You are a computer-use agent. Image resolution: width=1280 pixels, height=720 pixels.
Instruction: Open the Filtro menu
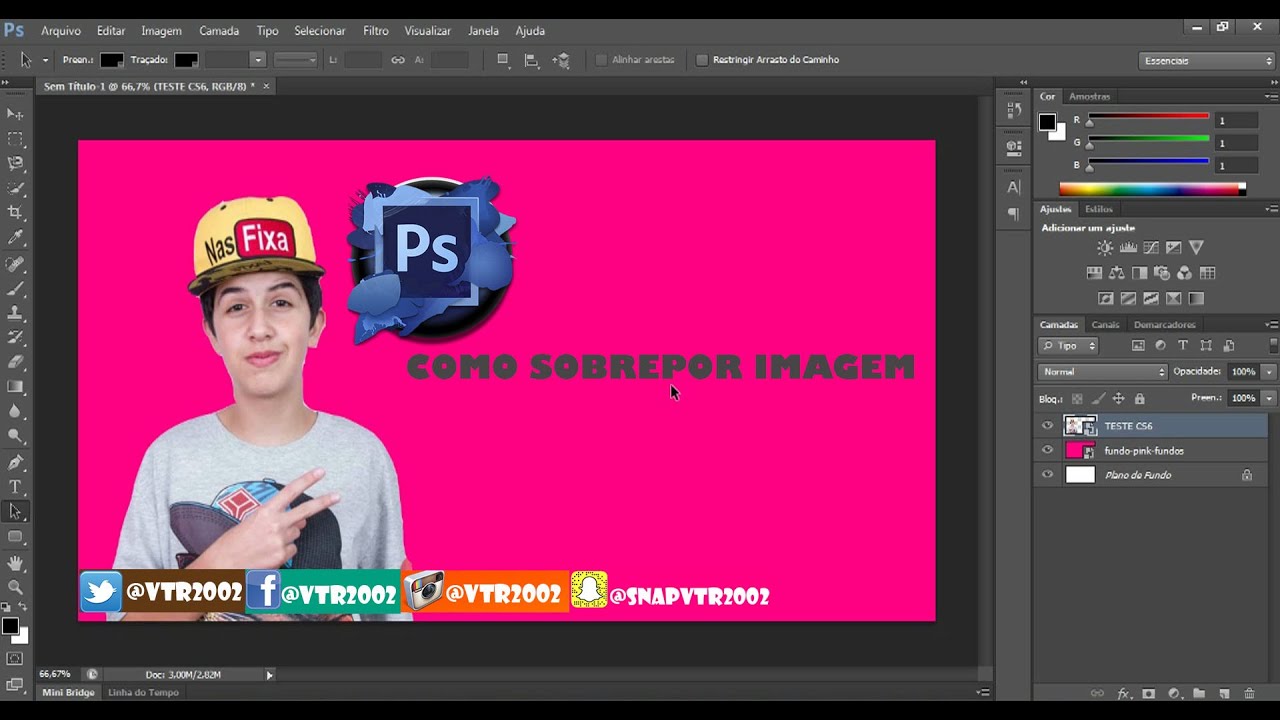point(376,31)
